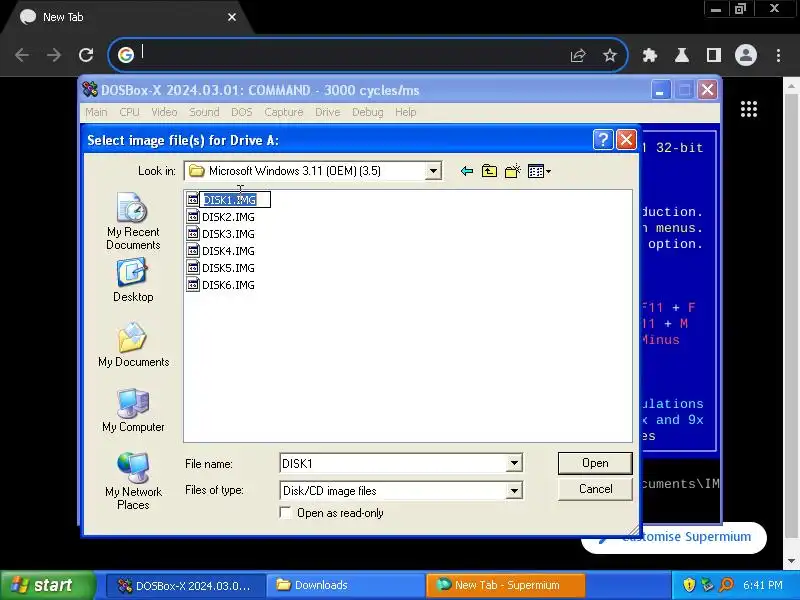Image resolution: width=800 pixels, height=600 pixels.
Task: Close the Select image file dialog
Action: tap(626, 139)
